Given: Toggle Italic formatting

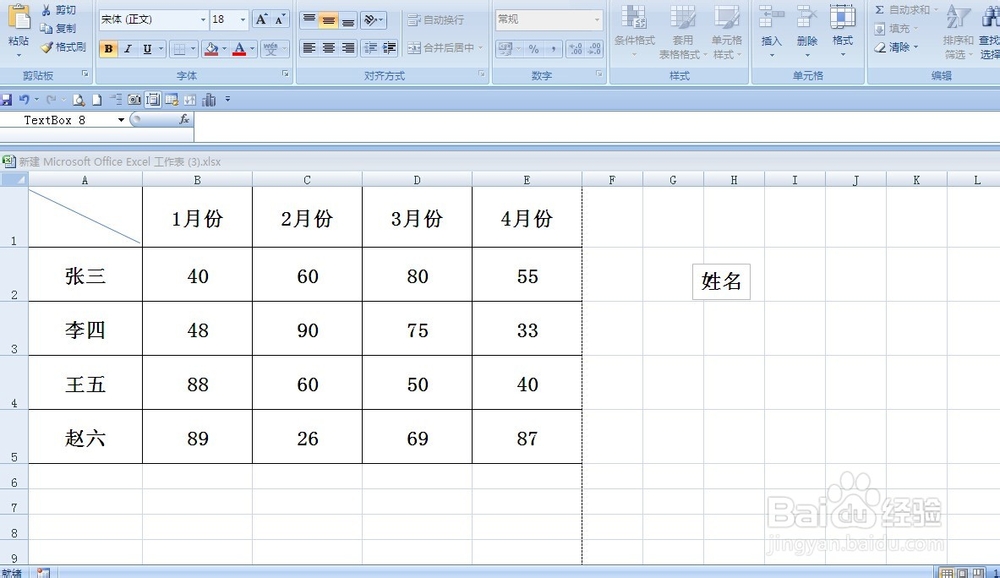Looking at the screenshot, I should pyautogui.click(x=128, y=48).
